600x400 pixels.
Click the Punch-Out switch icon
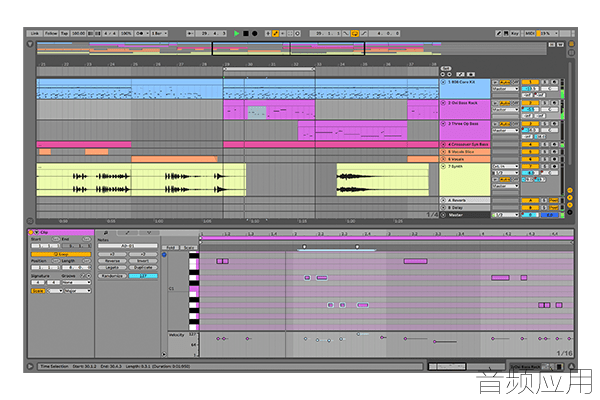click(364, 34)
